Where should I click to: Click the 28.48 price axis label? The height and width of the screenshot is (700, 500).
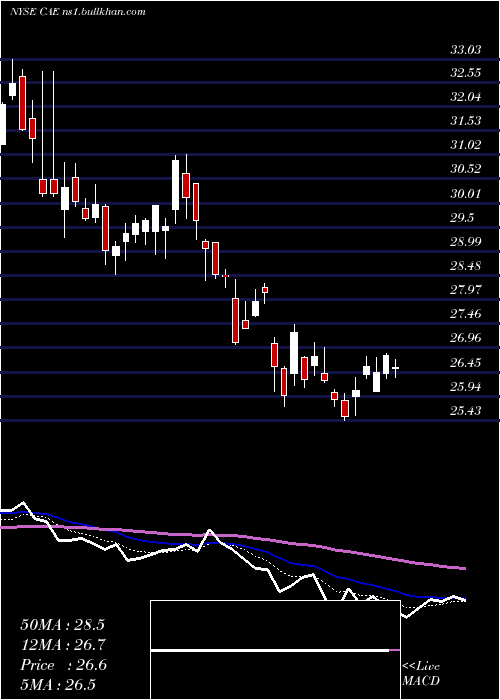(x=466, y=267)
